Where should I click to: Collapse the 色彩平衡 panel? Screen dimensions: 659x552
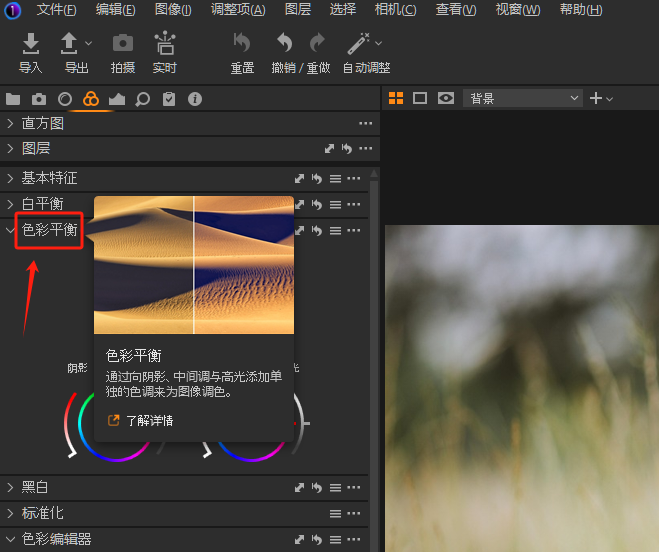coord(10,230)
